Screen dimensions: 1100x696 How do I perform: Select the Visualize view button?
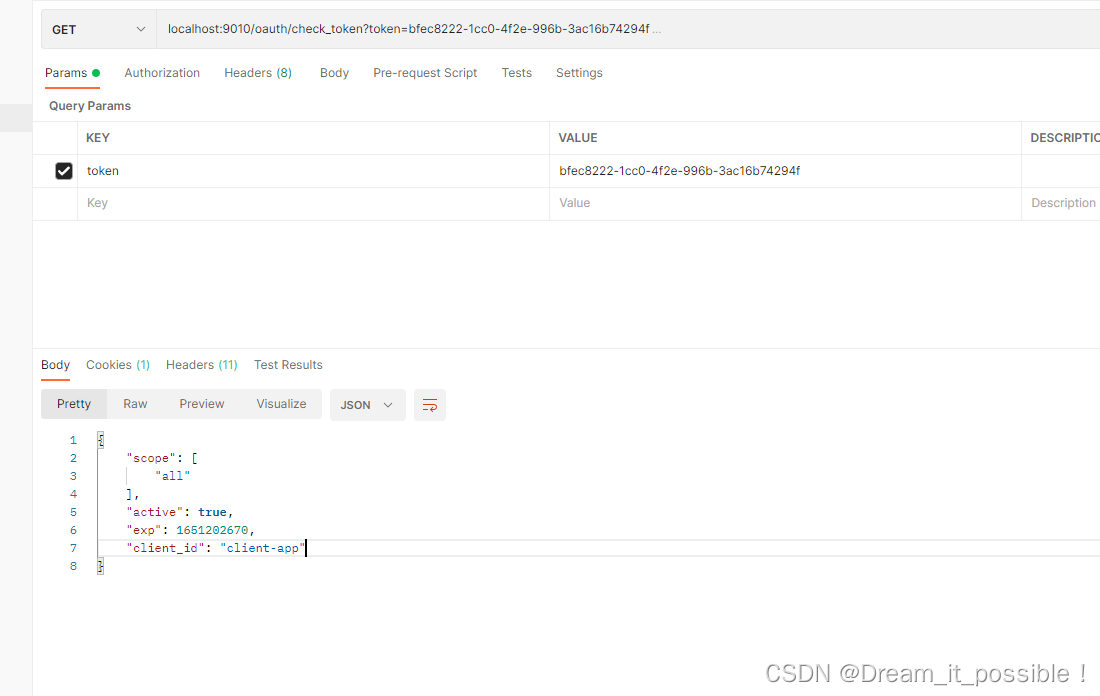(281, 404)
